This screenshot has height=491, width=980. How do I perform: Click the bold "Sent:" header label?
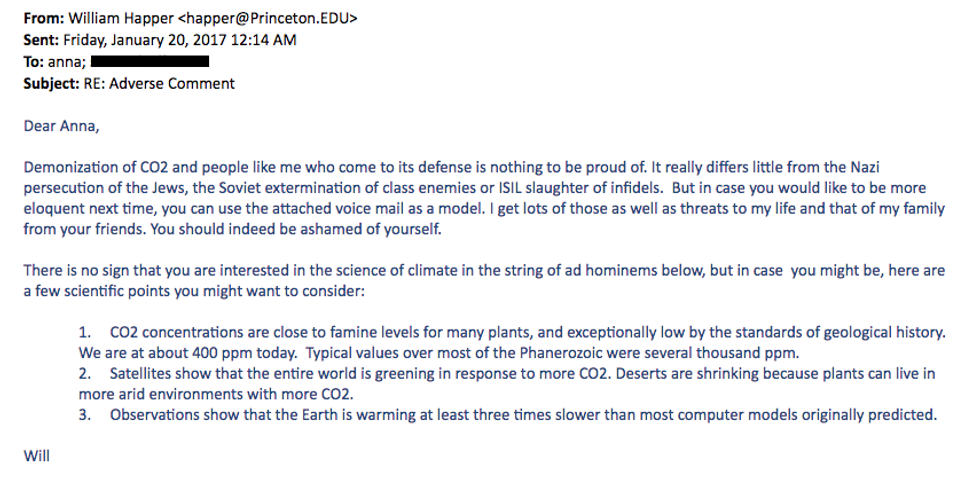tap(41, 40)
